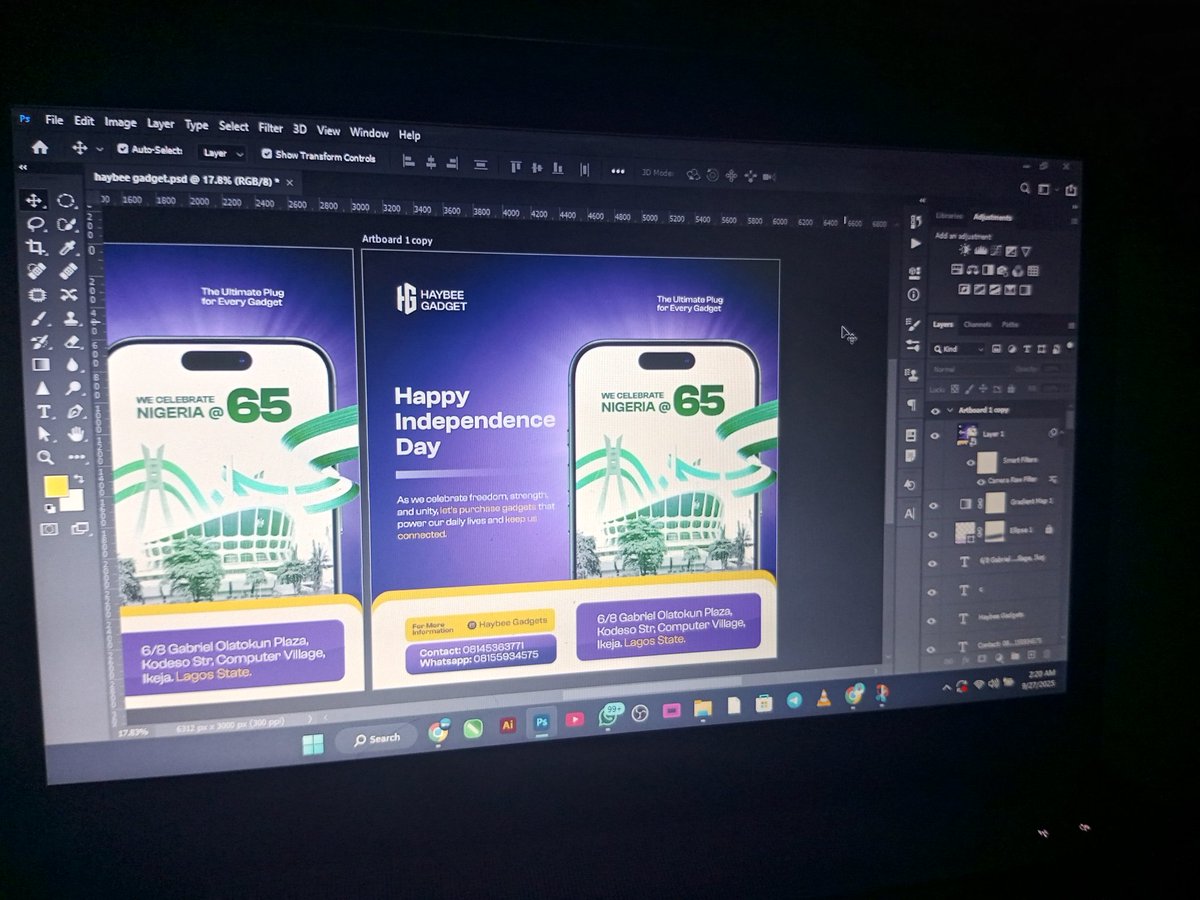Image resolution: width=1200 pixels, height=900 pixels.
Task: Switch to the Channels tab
Action: point(977,324)
